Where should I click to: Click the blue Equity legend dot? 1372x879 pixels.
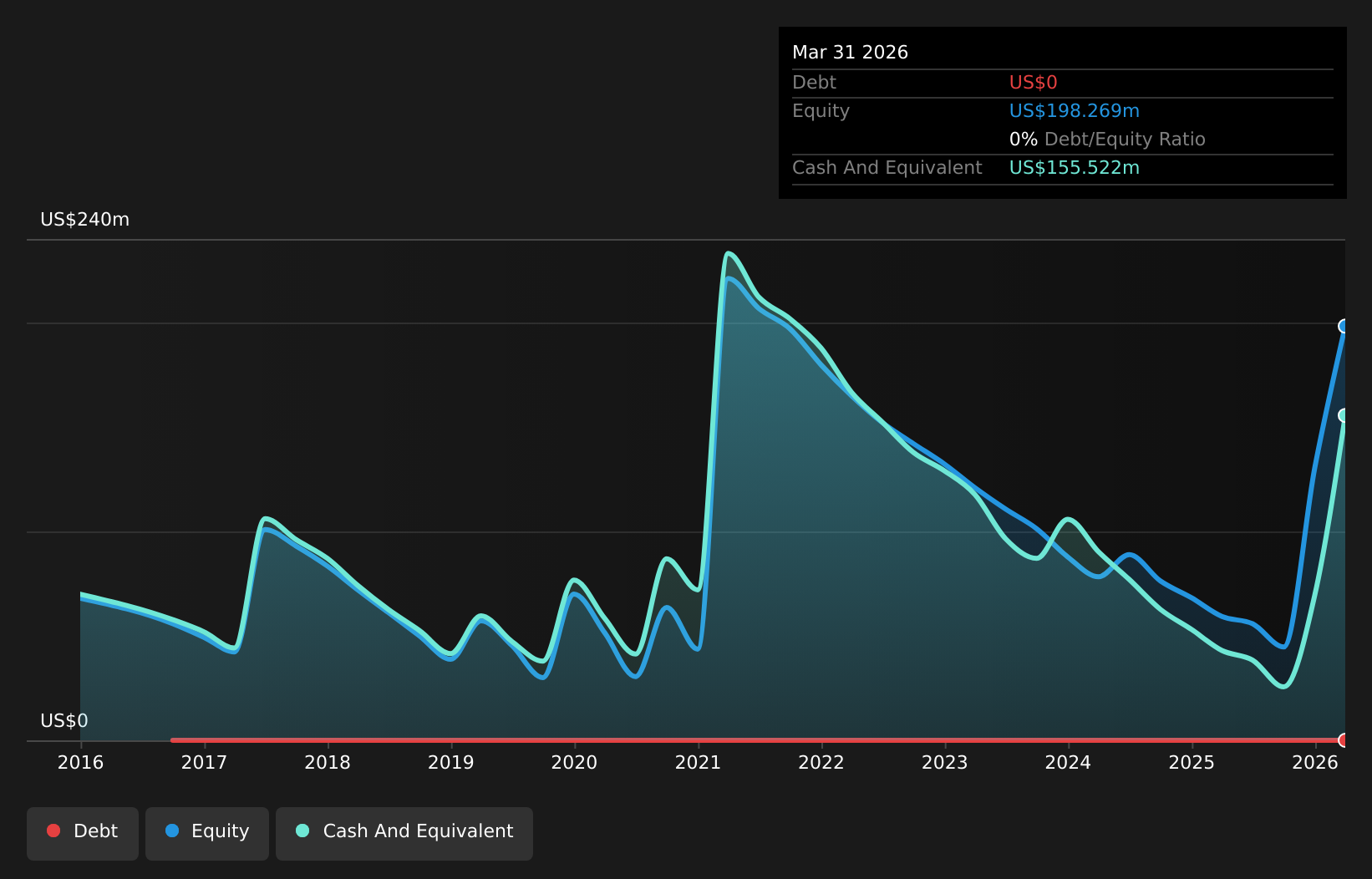click(172, 831)
